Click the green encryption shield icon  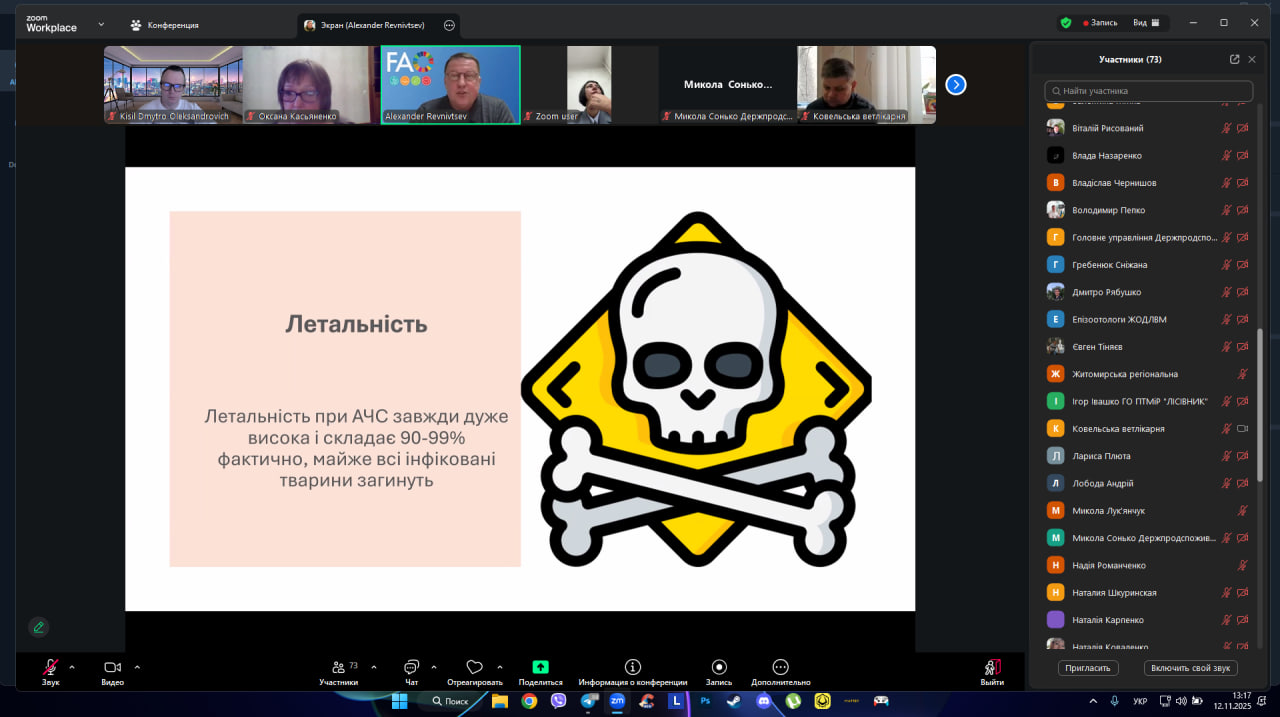click(1066, 23)
